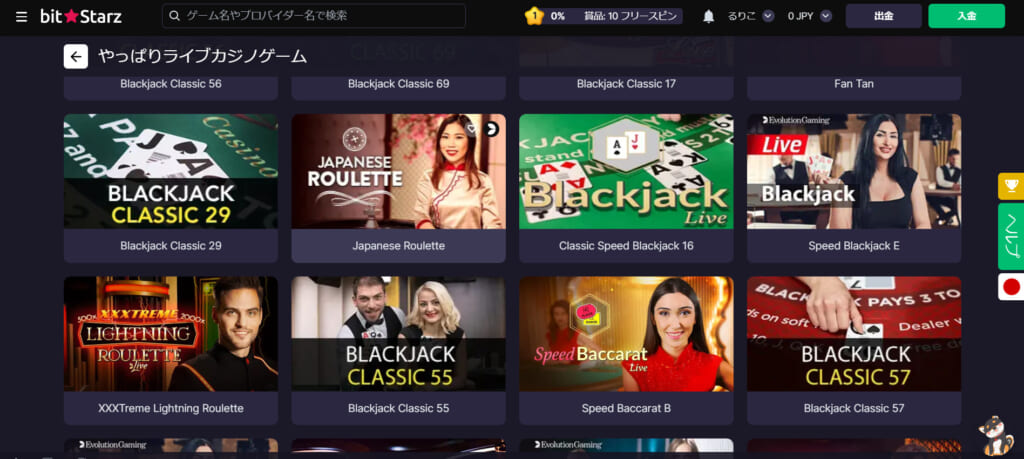Click the green 入金 deposit button
The image size is (1024, 459).
(x=967, y=16)
